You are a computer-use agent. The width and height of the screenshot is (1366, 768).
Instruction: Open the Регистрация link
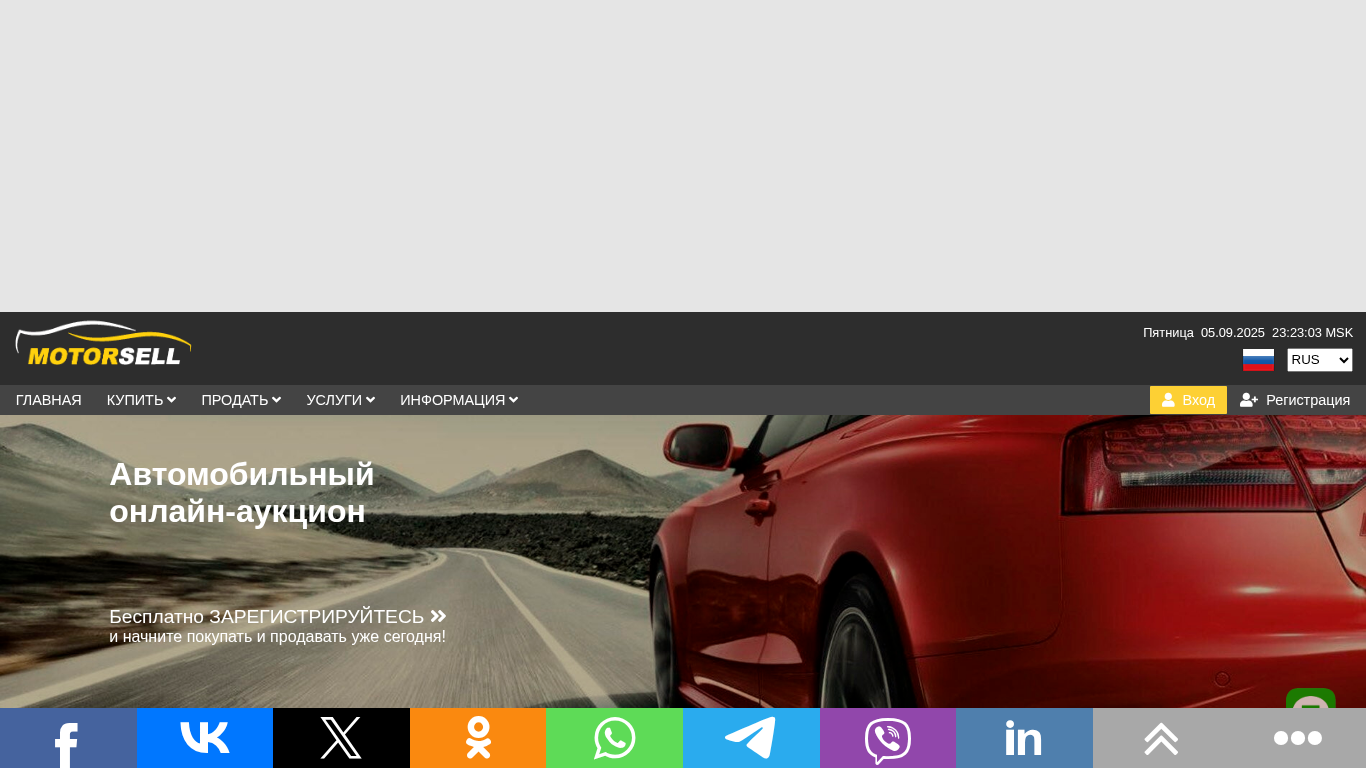[1295, 400]
